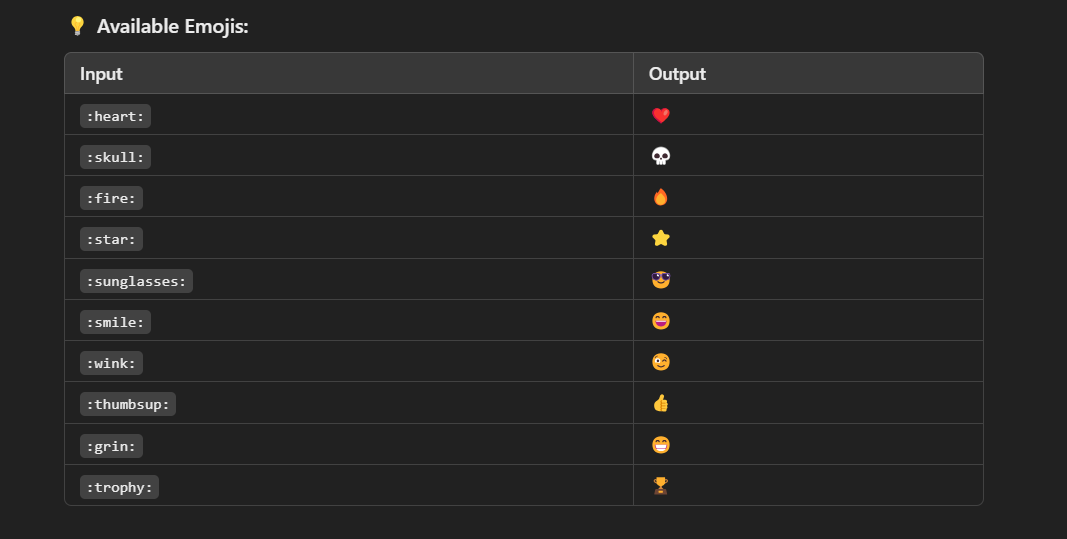Select the fire emoji icon
Viewport: 1067px width, 539px height.
tap(661, 197)
